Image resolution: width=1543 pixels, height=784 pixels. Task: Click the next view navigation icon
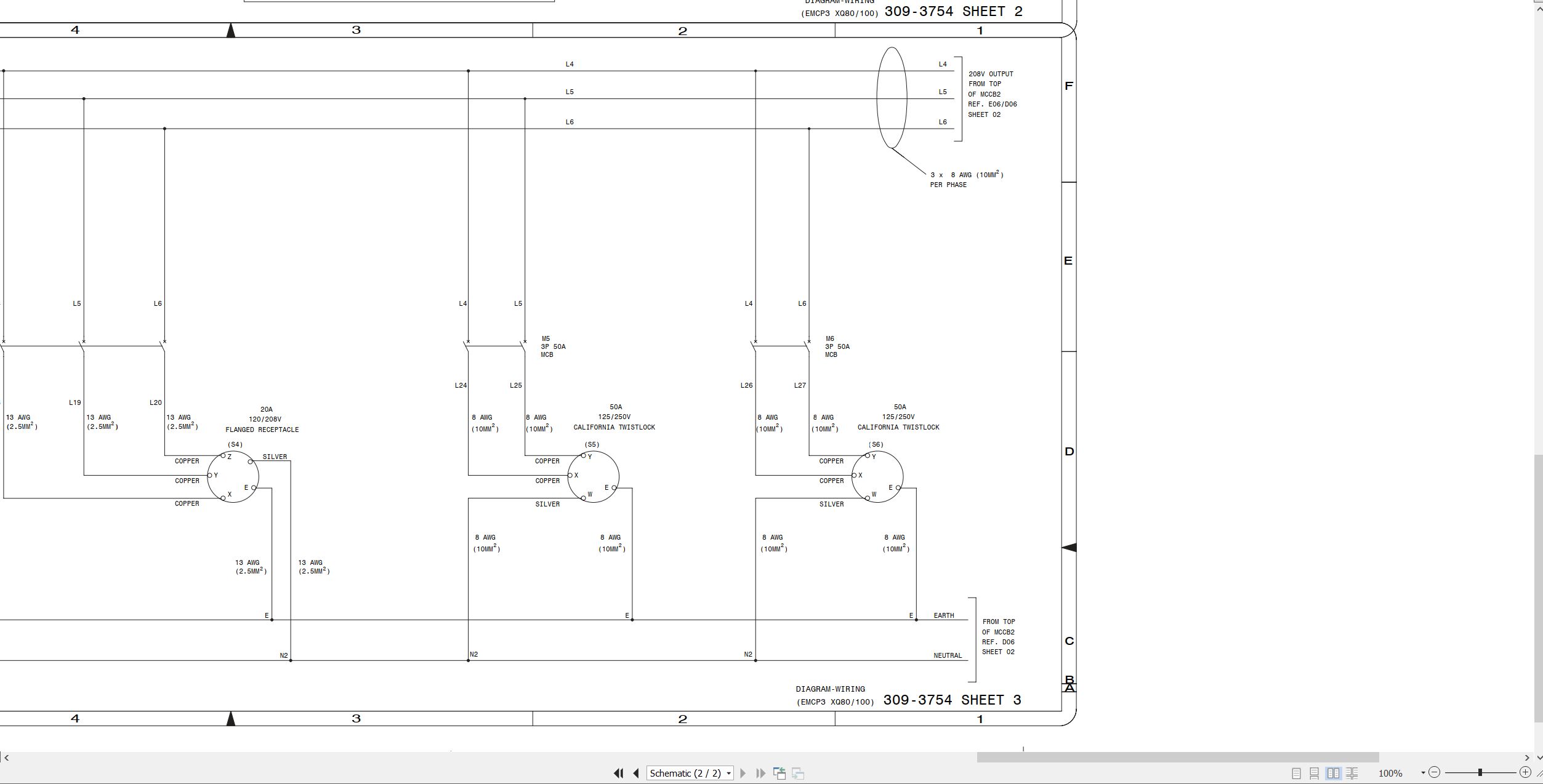pos(798,773)
